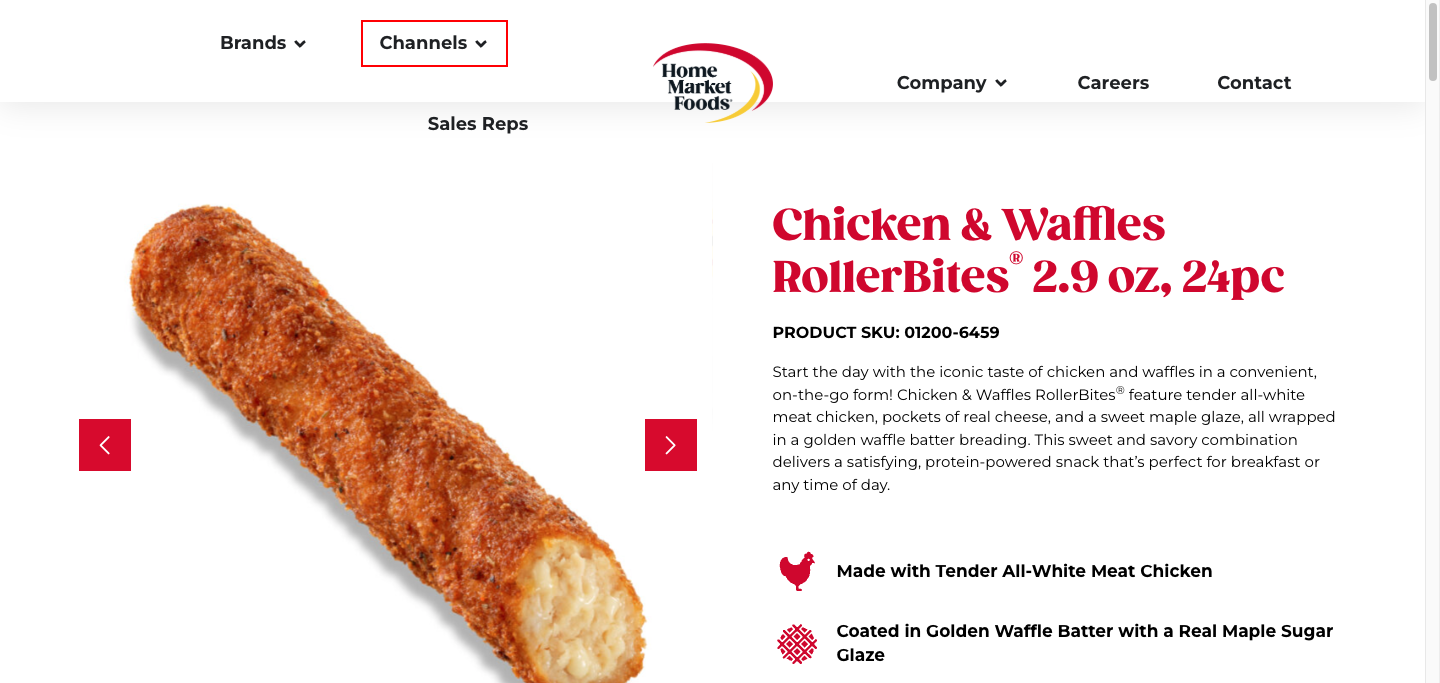
Task: Click the Home Market Foods logo
Action: (712, 83)
